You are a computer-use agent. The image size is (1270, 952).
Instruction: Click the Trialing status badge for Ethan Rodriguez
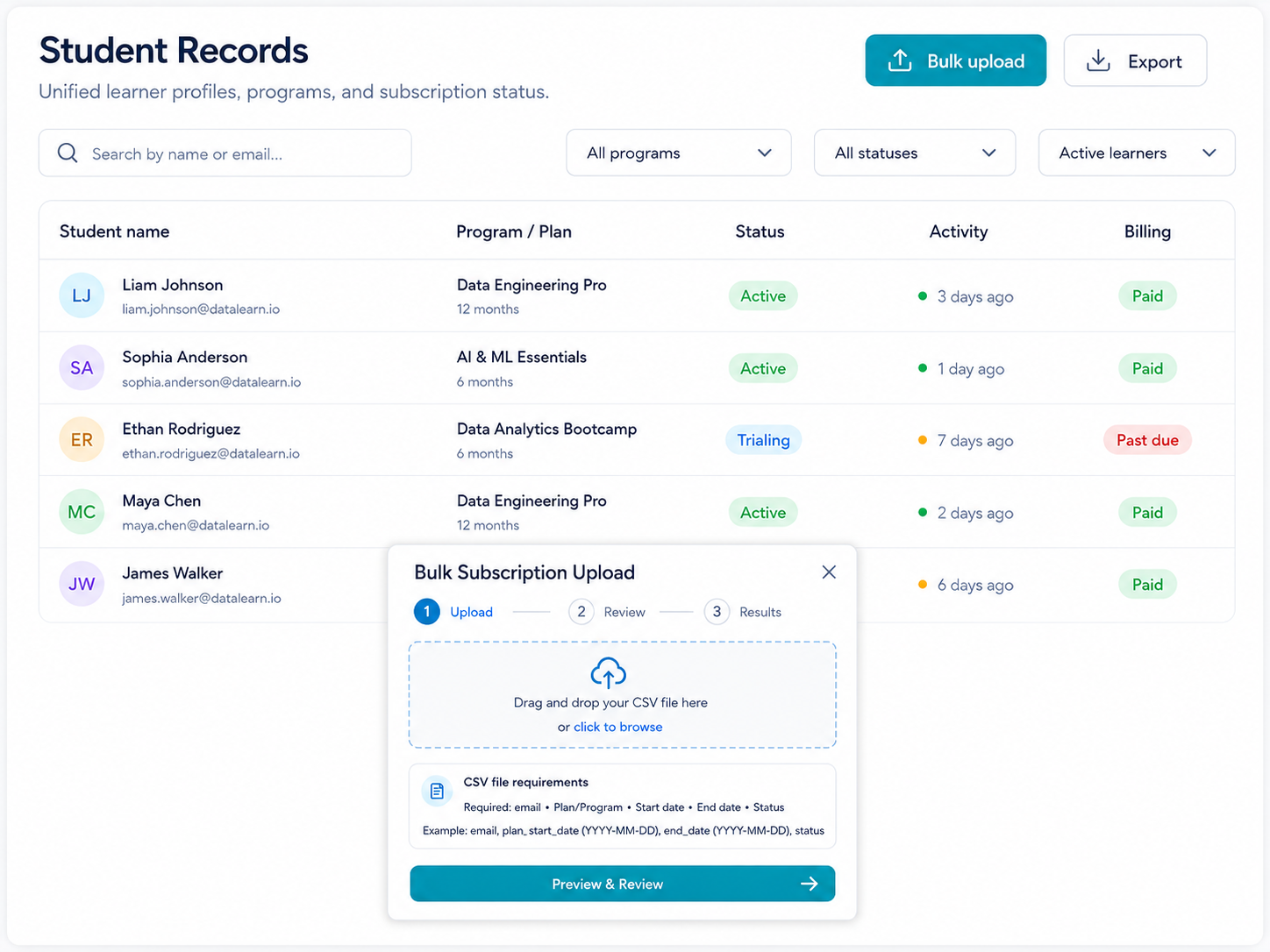pos(763,440)
